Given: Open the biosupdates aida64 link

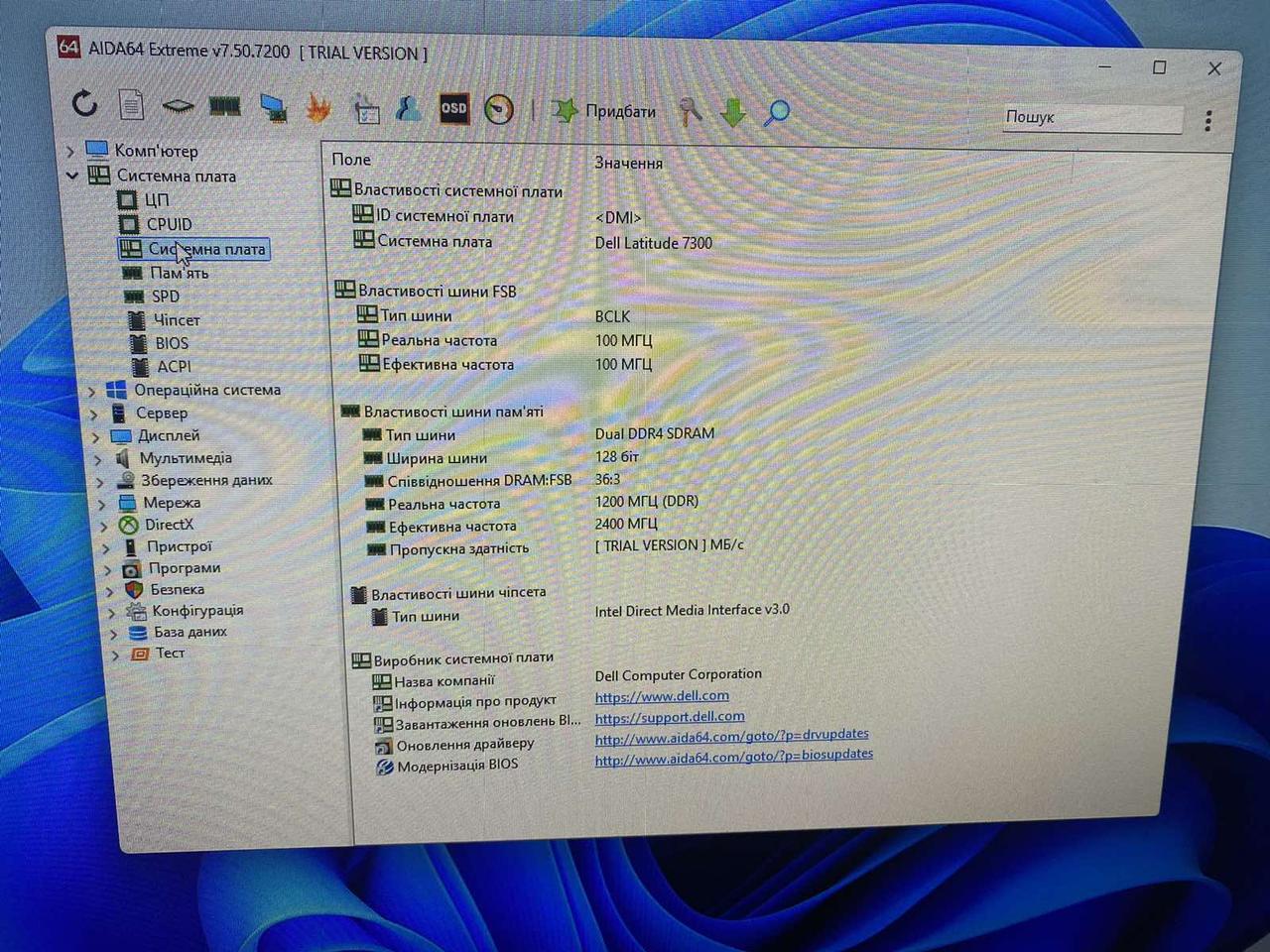Looking at the screenshot, I should pyautogui.click(x=734, y=756).
